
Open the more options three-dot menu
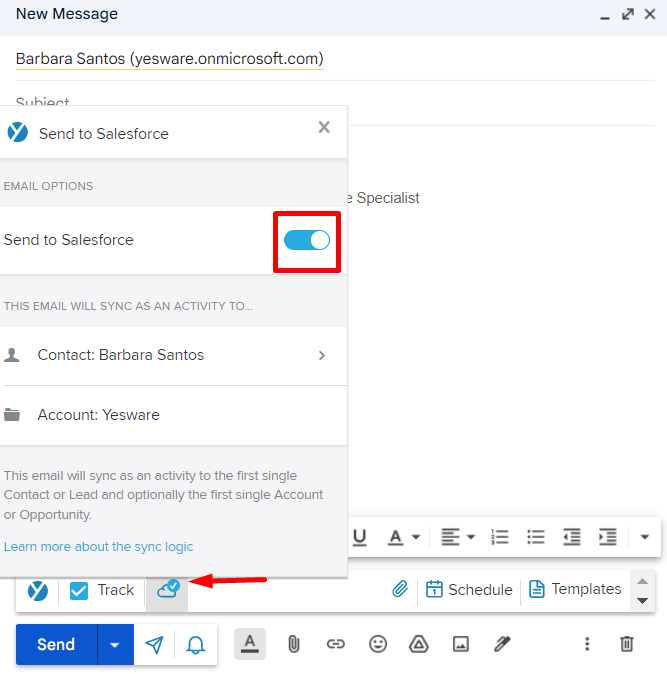[587, 644]
